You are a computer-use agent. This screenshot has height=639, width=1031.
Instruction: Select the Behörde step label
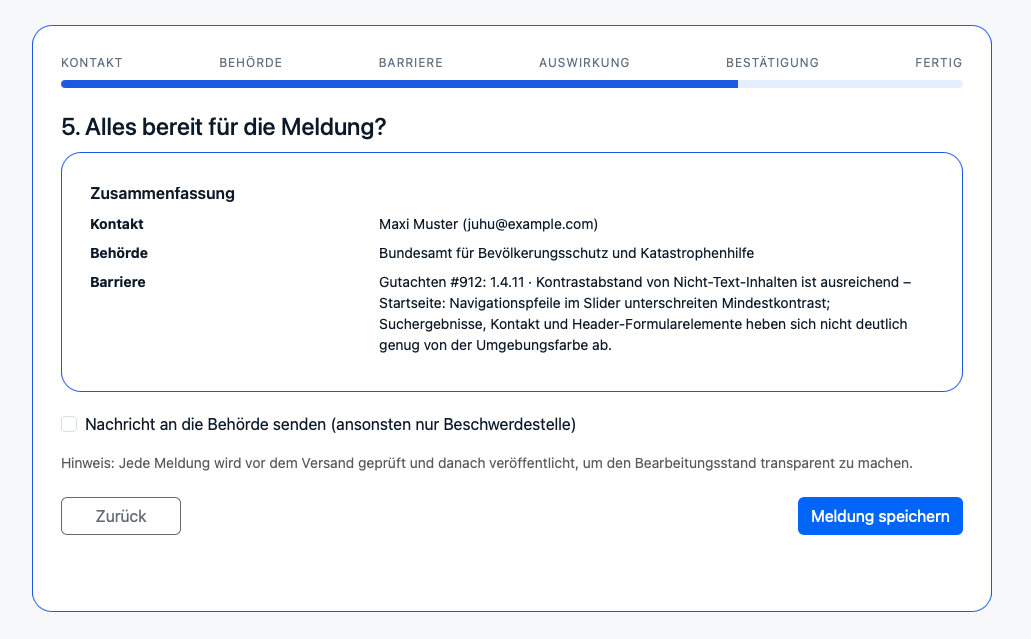click(250, 63)
